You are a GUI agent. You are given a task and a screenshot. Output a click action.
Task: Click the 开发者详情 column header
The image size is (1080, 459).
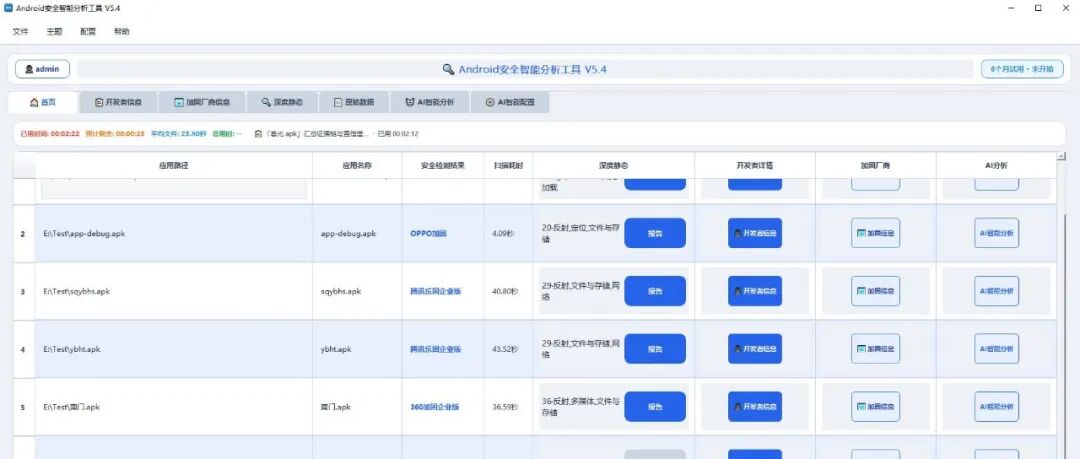point(755,165)
